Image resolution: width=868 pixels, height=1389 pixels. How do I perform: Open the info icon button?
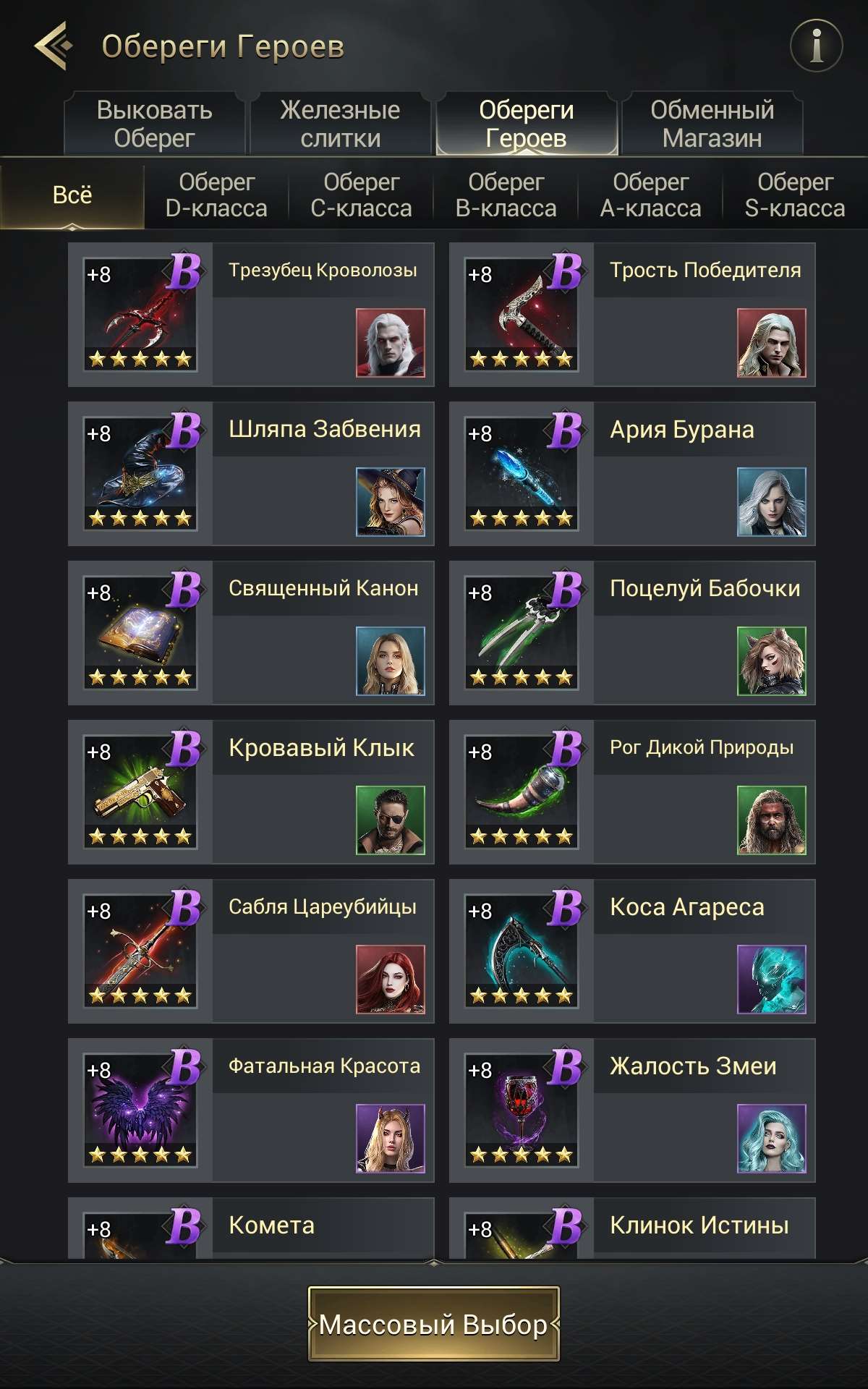816,46
